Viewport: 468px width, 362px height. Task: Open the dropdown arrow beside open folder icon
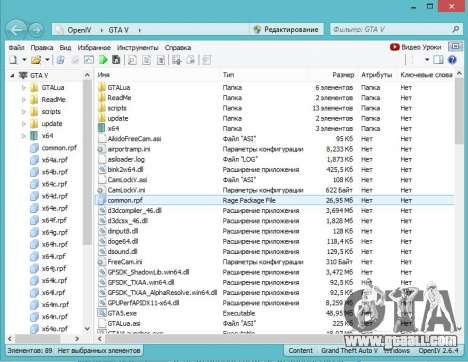point(47,60)
